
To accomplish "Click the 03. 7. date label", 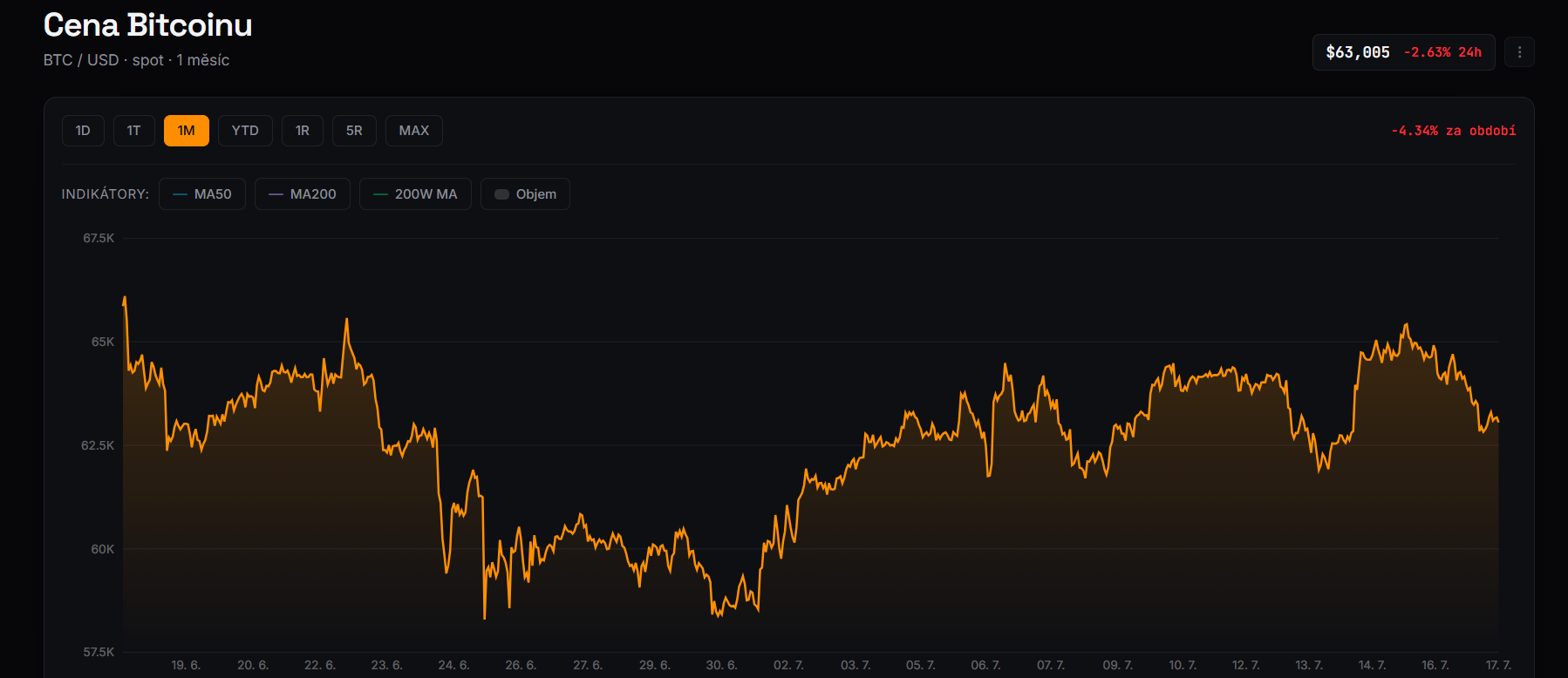I will [x=856, y=665].
